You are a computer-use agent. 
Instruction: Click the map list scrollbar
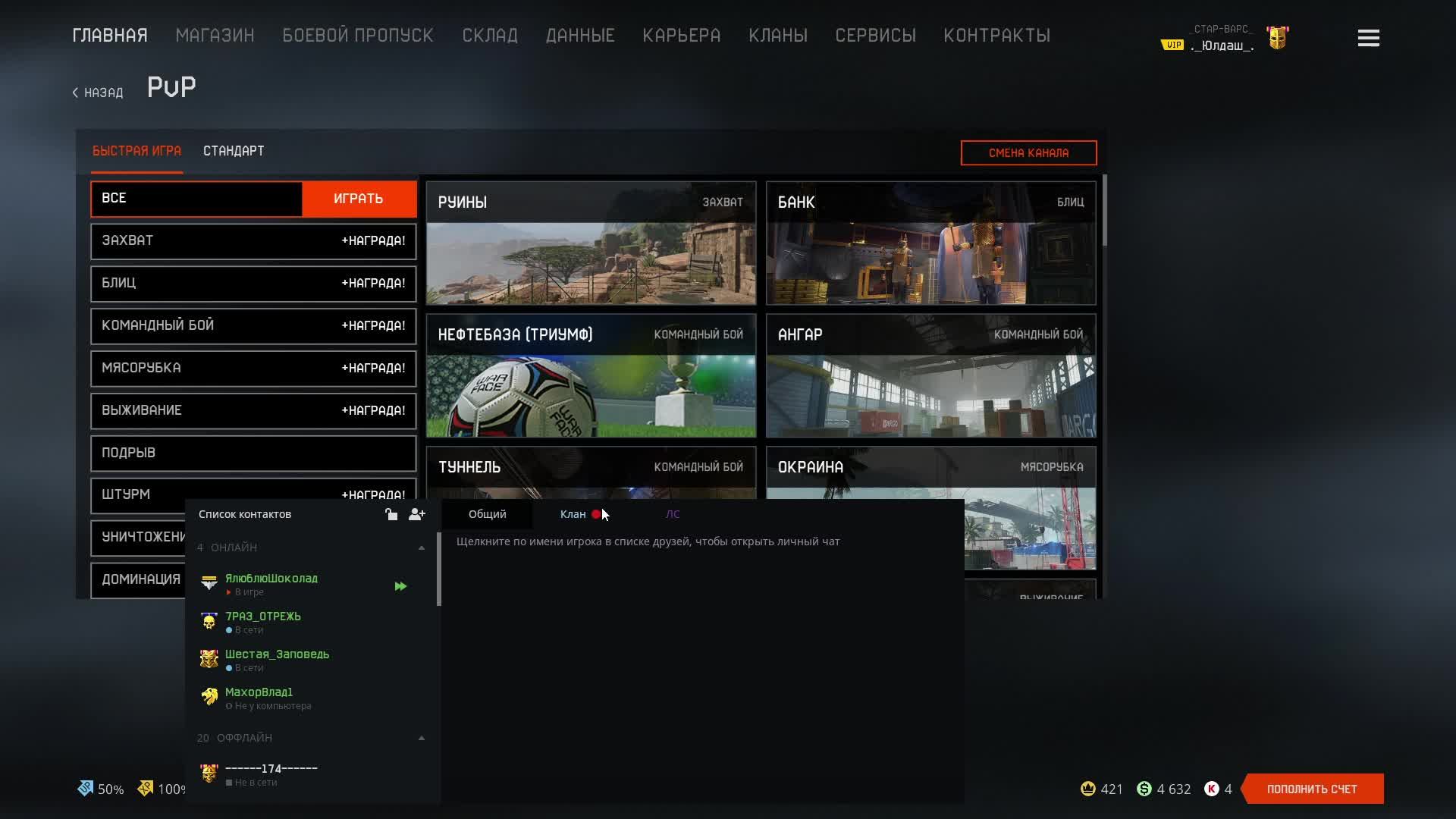pos(1104,211)
